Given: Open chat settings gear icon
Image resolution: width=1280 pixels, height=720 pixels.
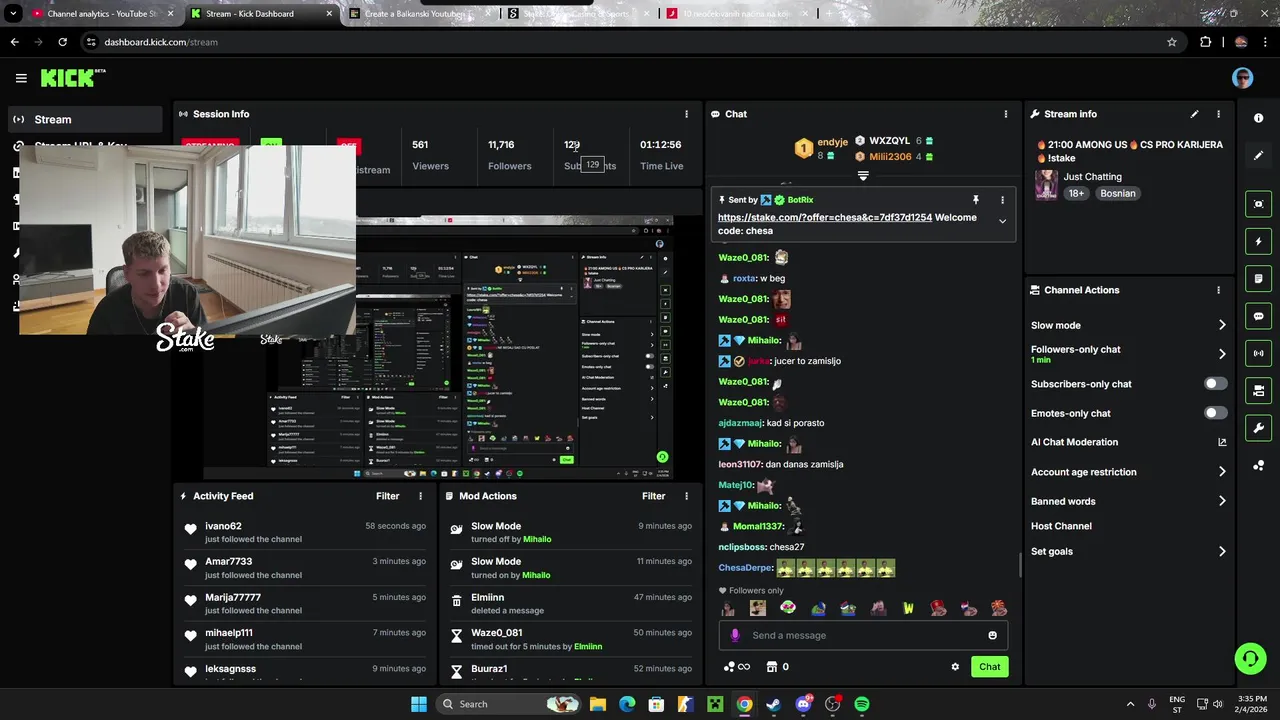Looking at the screenshot, I should coord(955,667).
